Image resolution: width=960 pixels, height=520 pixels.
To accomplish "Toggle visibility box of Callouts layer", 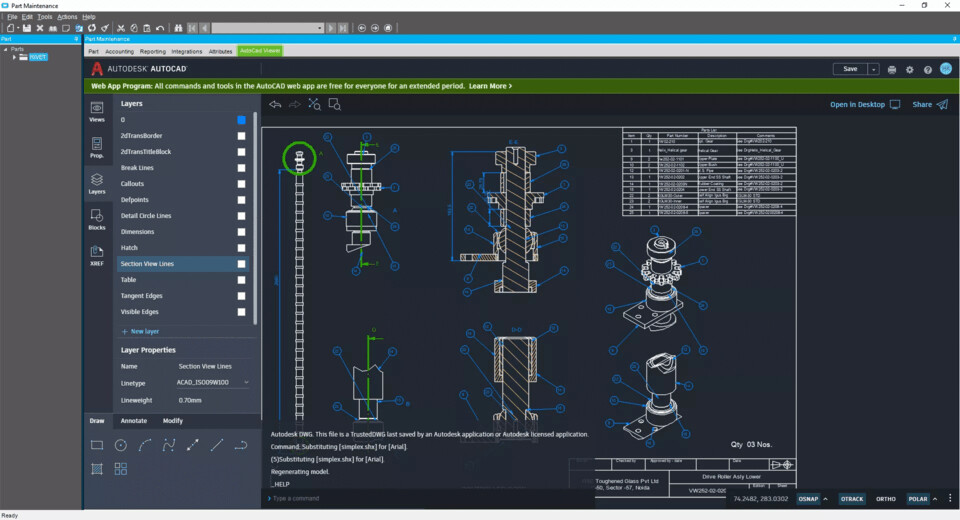I will point(241,184).
